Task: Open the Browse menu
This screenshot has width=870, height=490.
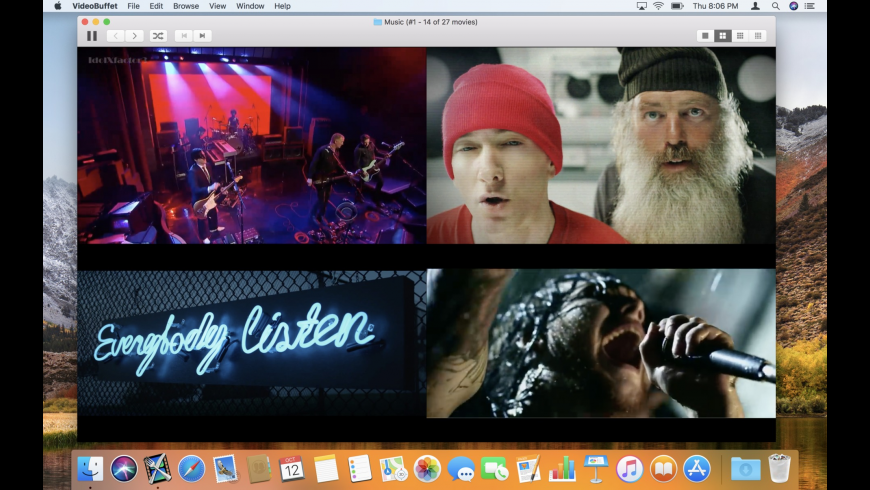Action: (x=186, y=6)
